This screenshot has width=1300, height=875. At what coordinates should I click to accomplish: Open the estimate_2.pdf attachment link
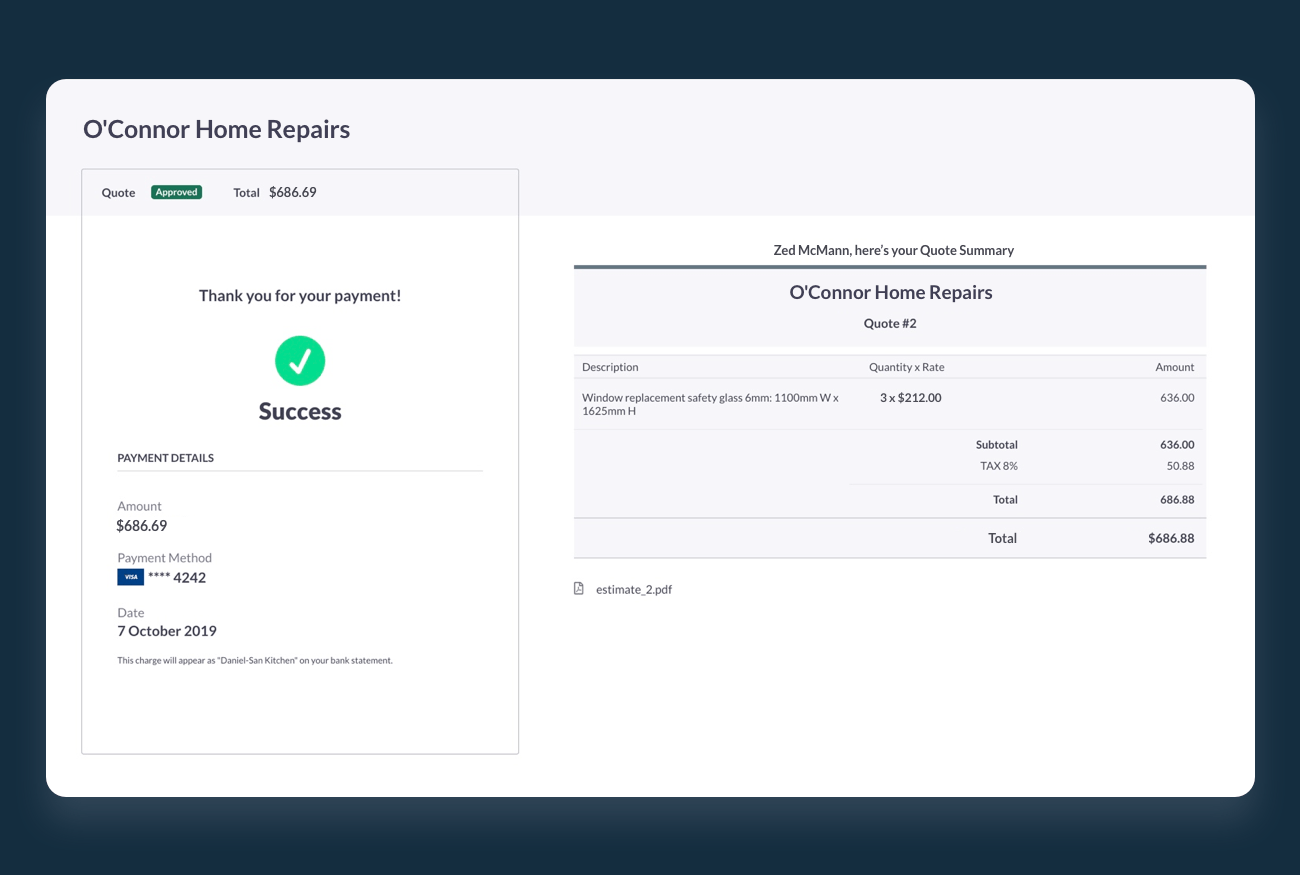point(634,590)
